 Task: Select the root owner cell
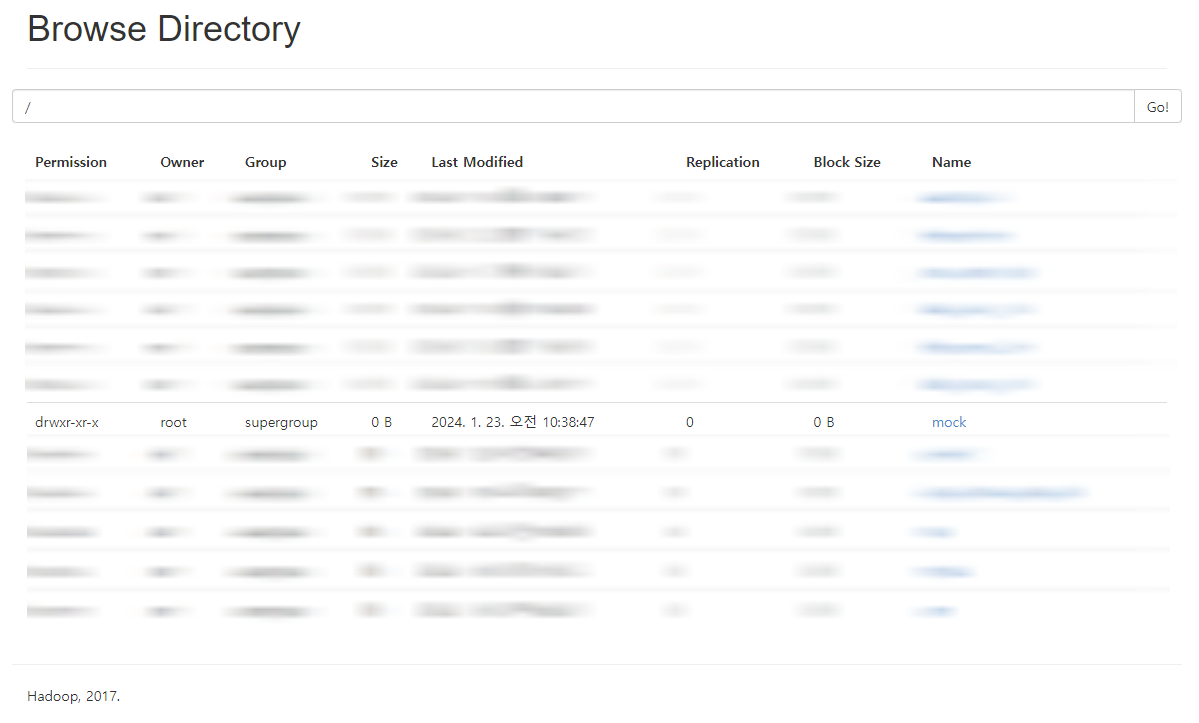coord(174,423)
